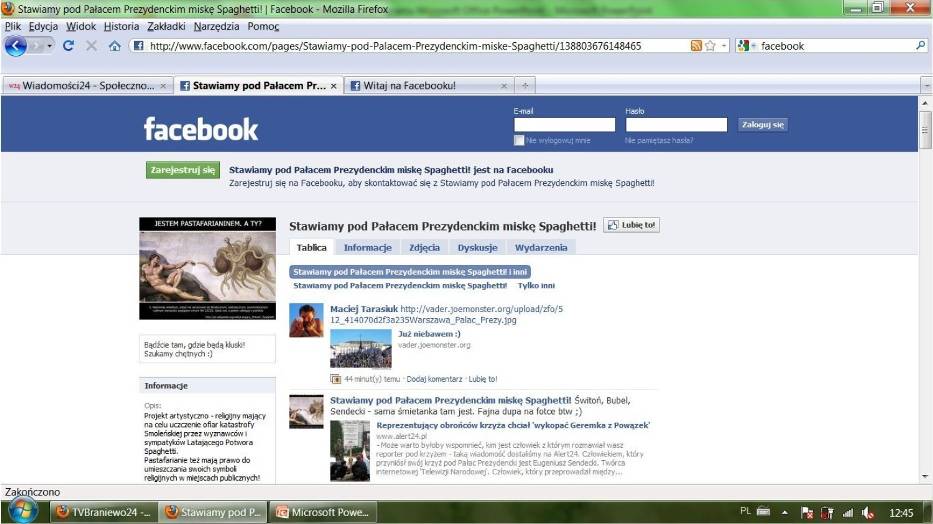
Task: Open the navigation history dropdown arrow
Action: point(50,46)
